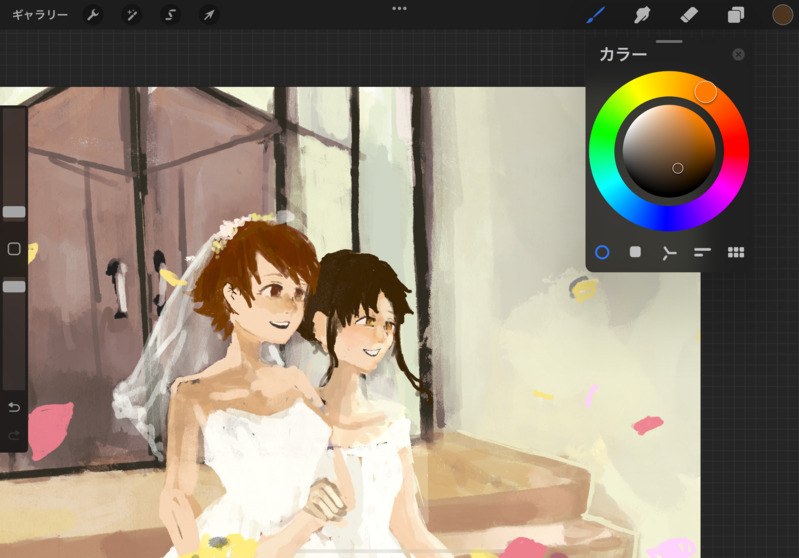Switch to Value sliders color tab
The height and width of the screenshot is (558, 799).
[702, 252]
